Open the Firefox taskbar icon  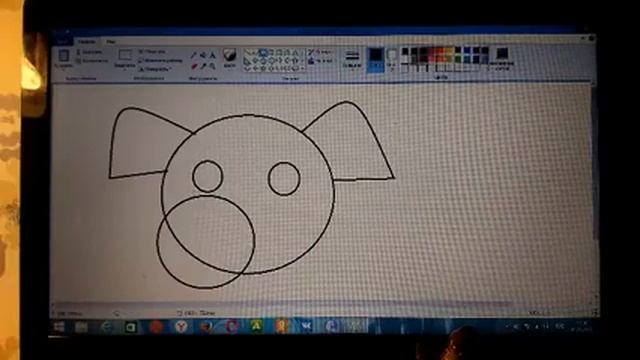coord(206,327)
